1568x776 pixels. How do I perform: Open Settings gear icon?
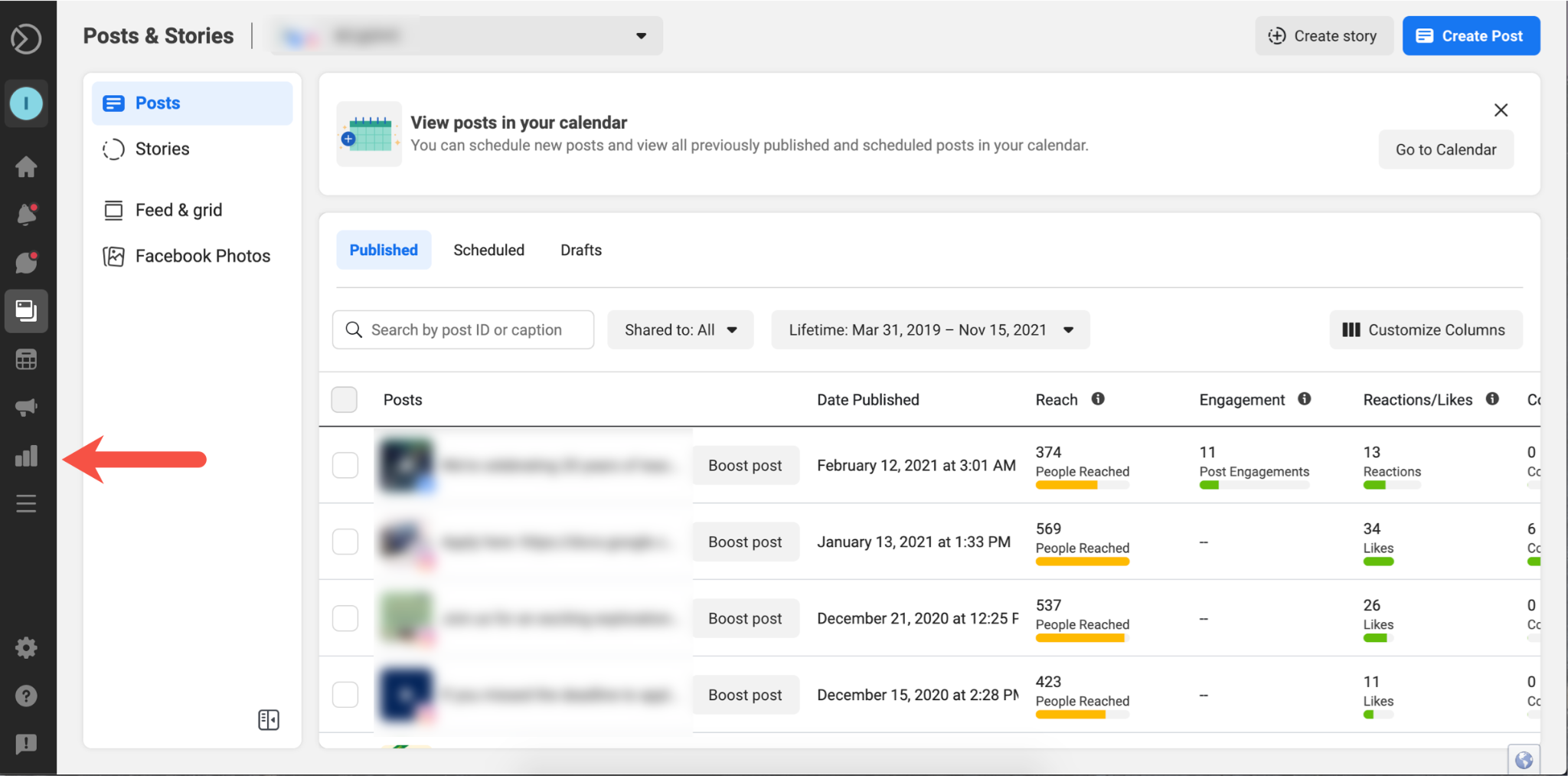click(26, 648)
